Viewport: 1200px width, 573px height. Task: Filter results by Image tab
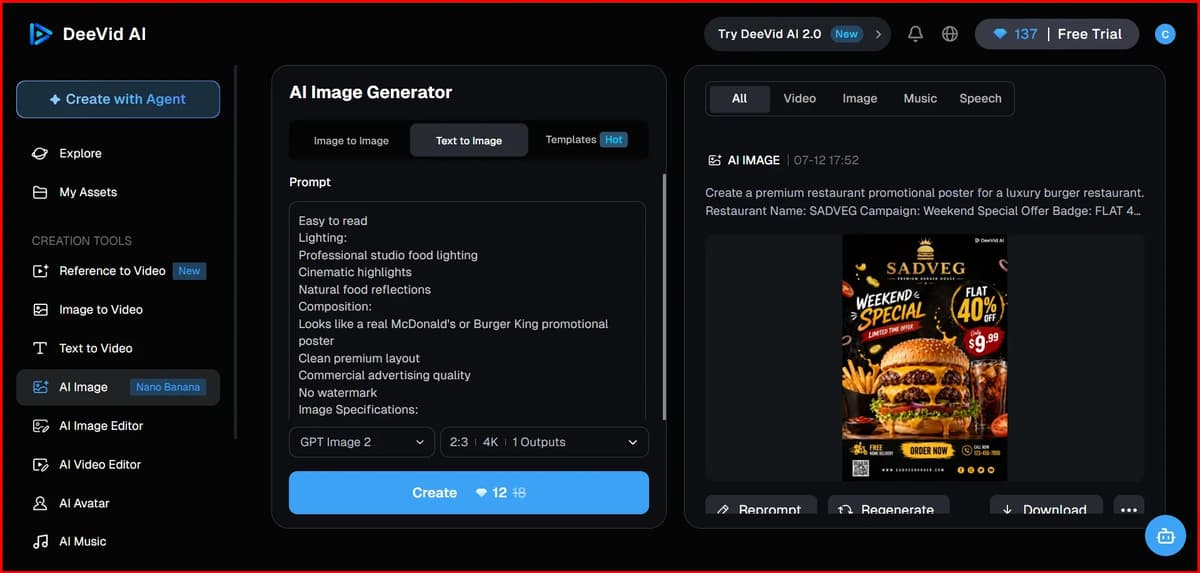point(859,98)
